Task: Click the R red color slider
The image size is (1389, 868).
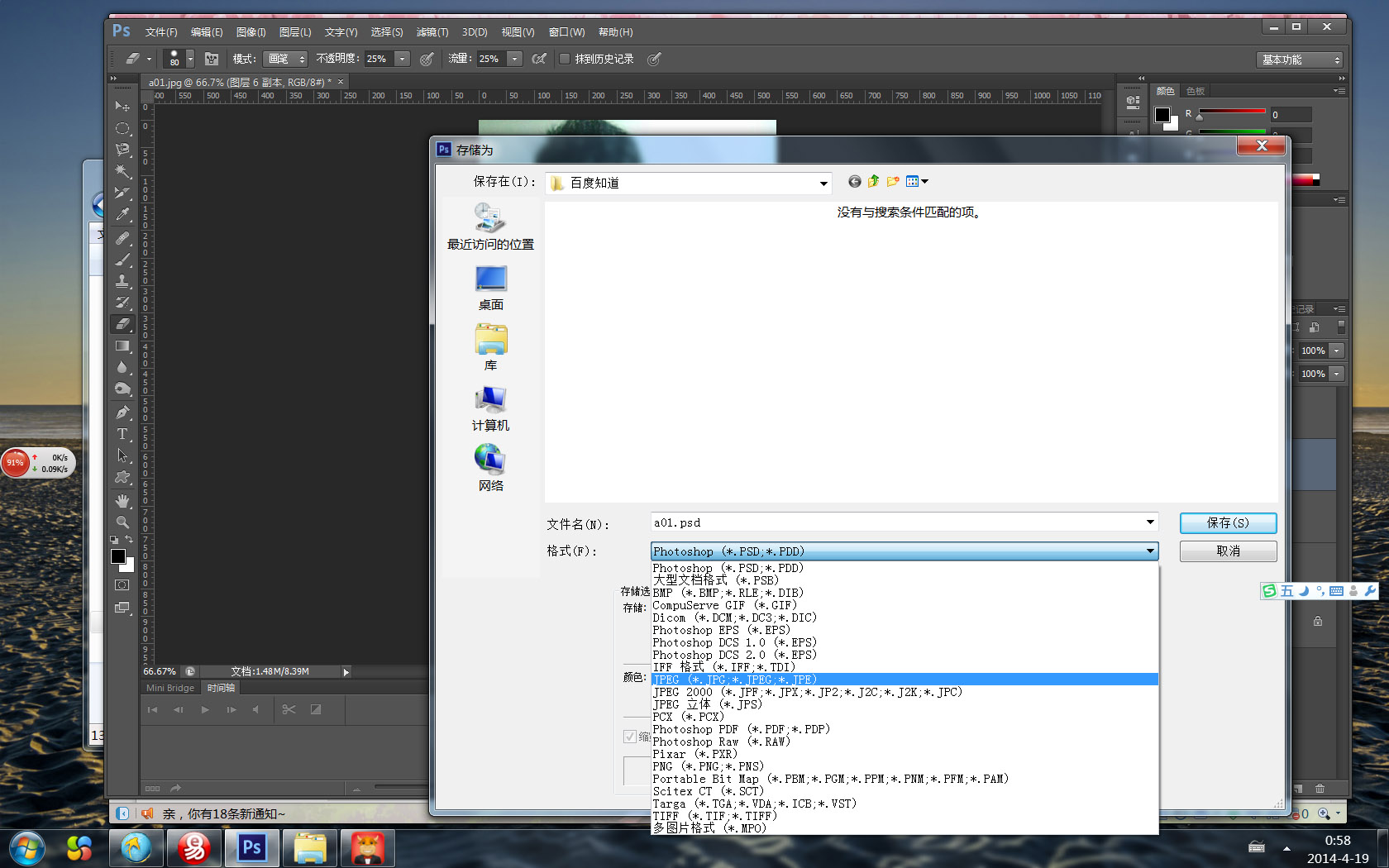Action: coord(1232,112)
